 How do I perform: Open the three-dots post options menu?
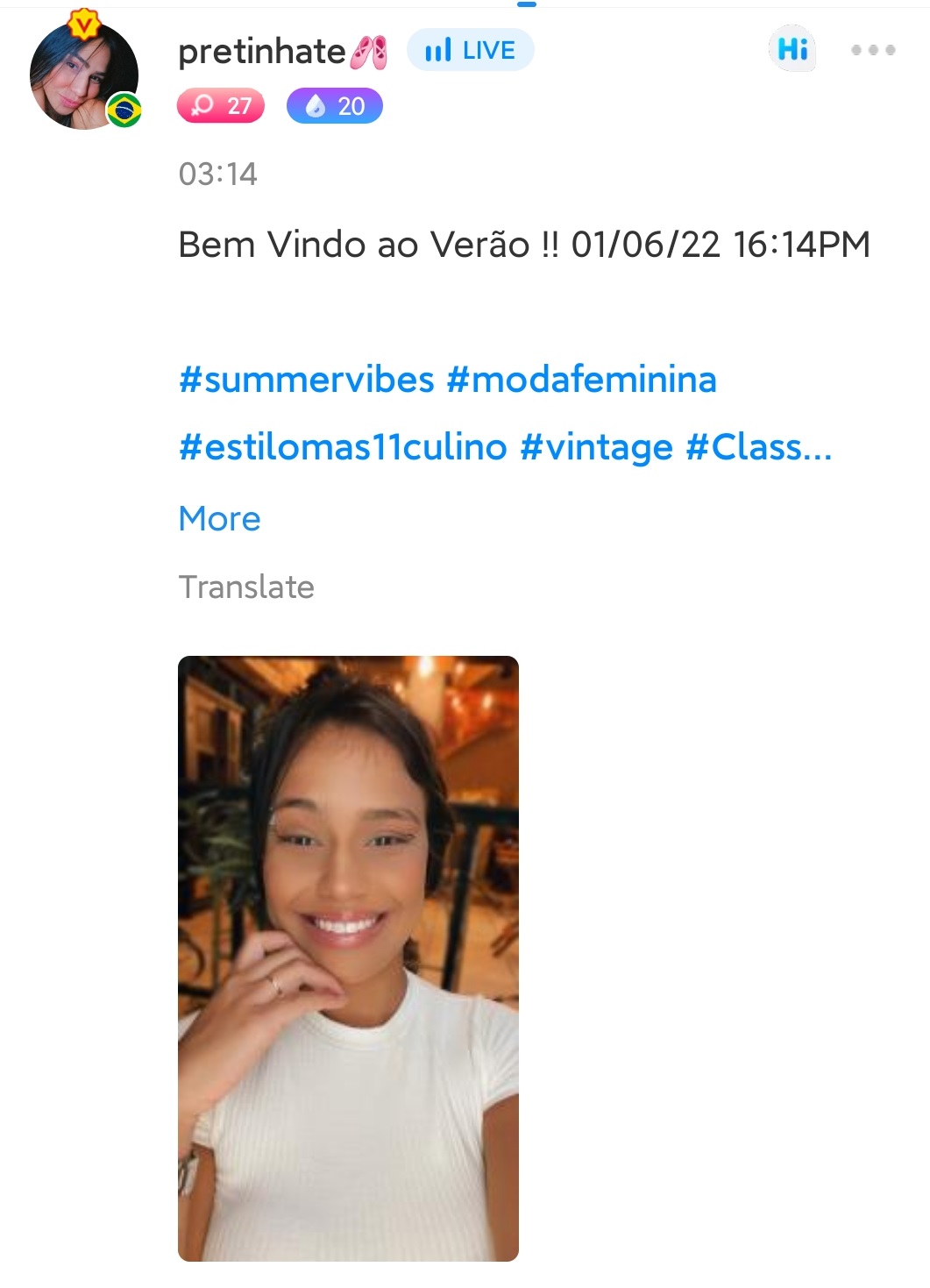tap(873, 50)
